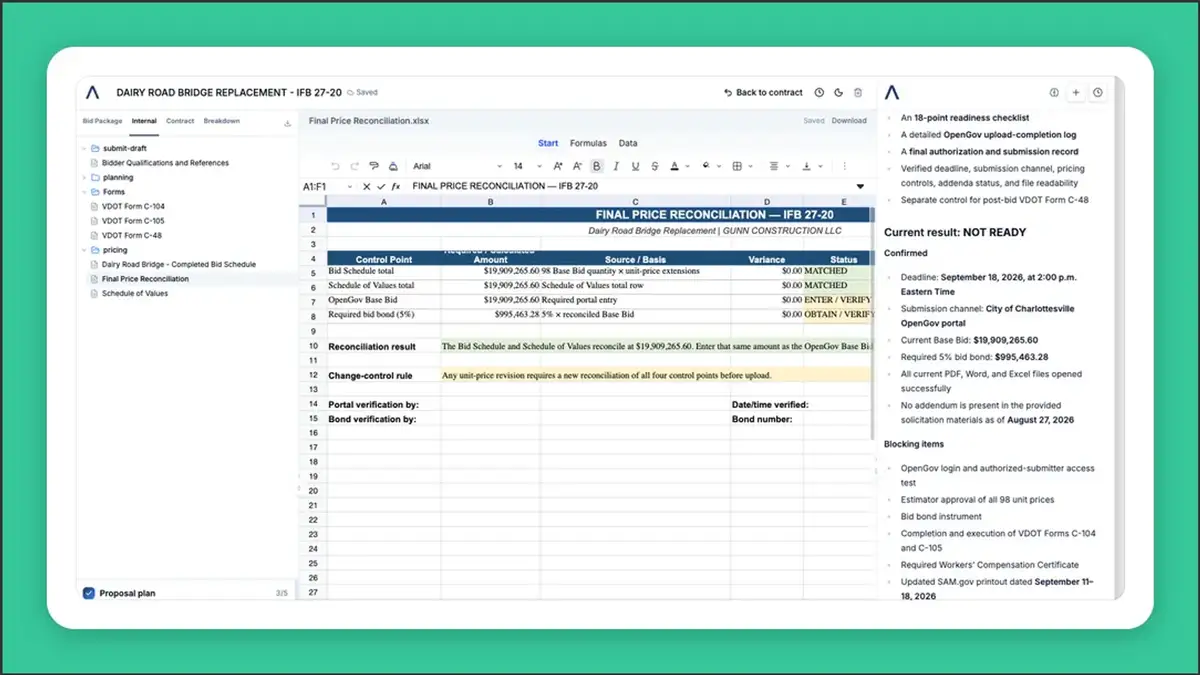Select the 'OpenGov Base Bid' cell
Image resolution: width=1200 pixels, height=675 pixels.
383,300
